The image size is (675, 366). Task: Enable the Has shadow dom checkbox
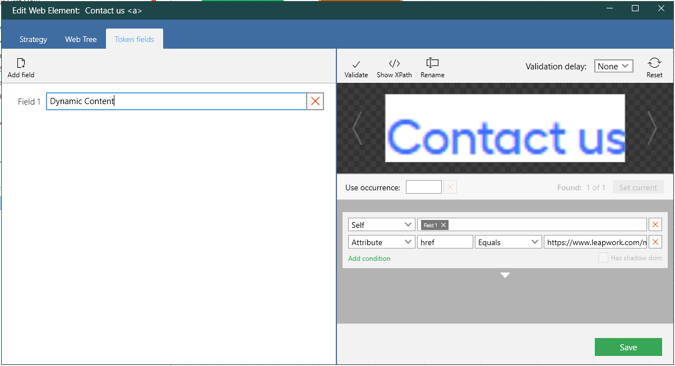tap(603, 257)
